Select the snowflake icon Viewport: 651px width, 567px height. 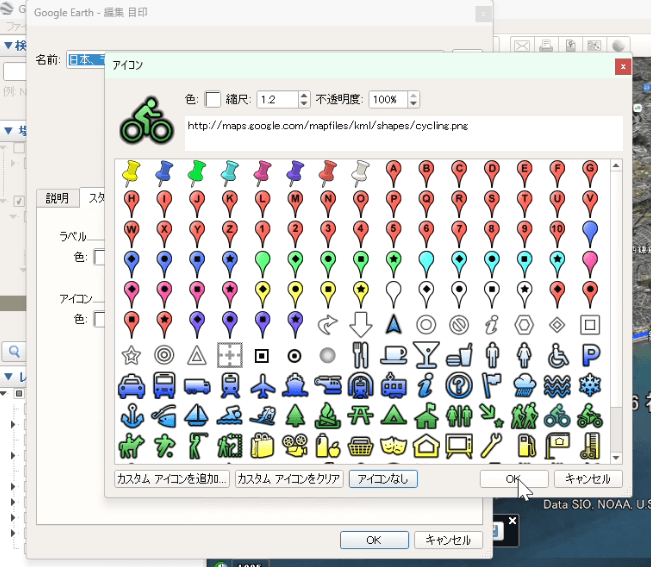pos(591,385)
